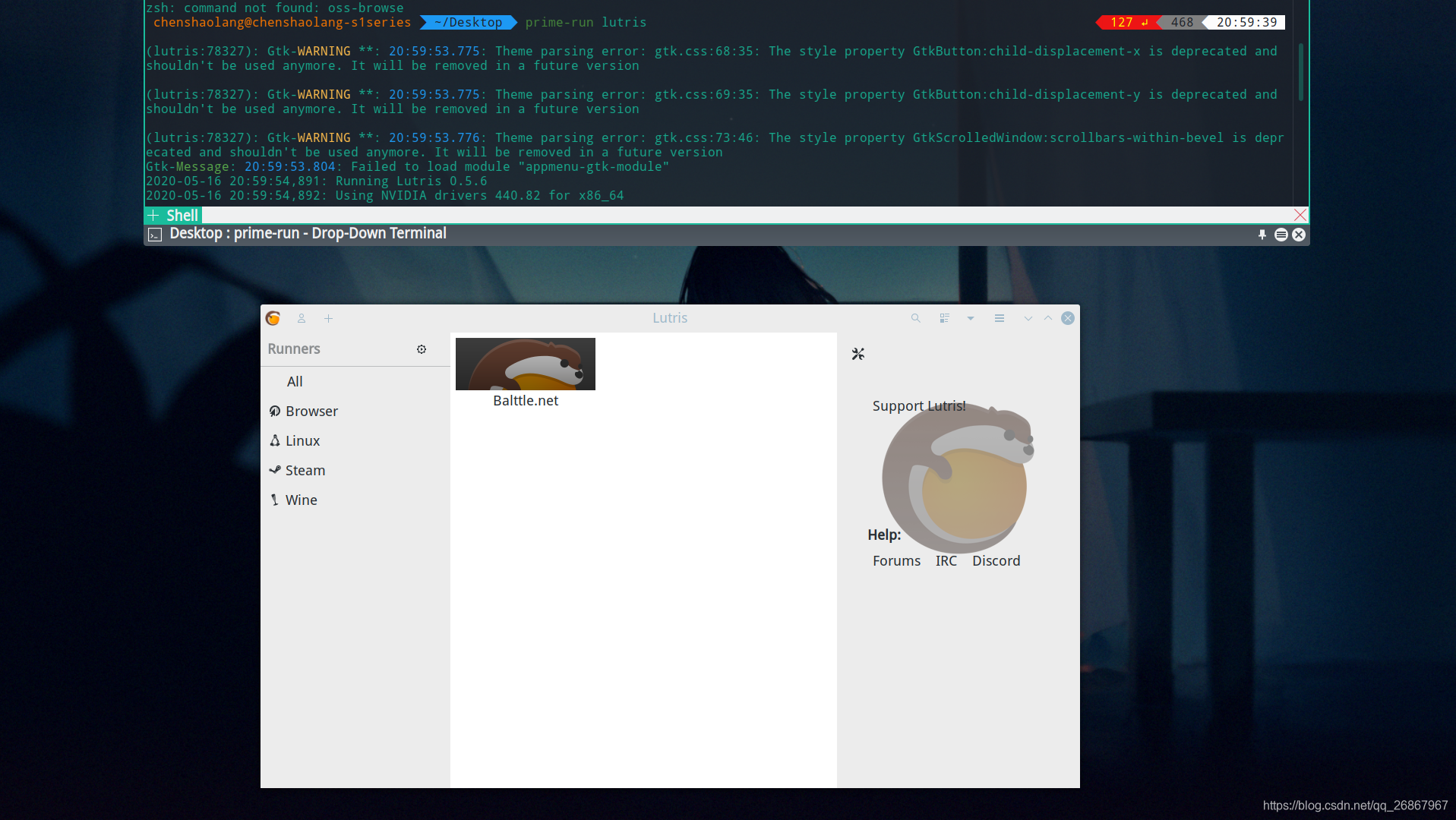The width and height of the screenshot is (1456, 820).
Task: Switch view with the grid/list view icon
Action: (944, 319)
